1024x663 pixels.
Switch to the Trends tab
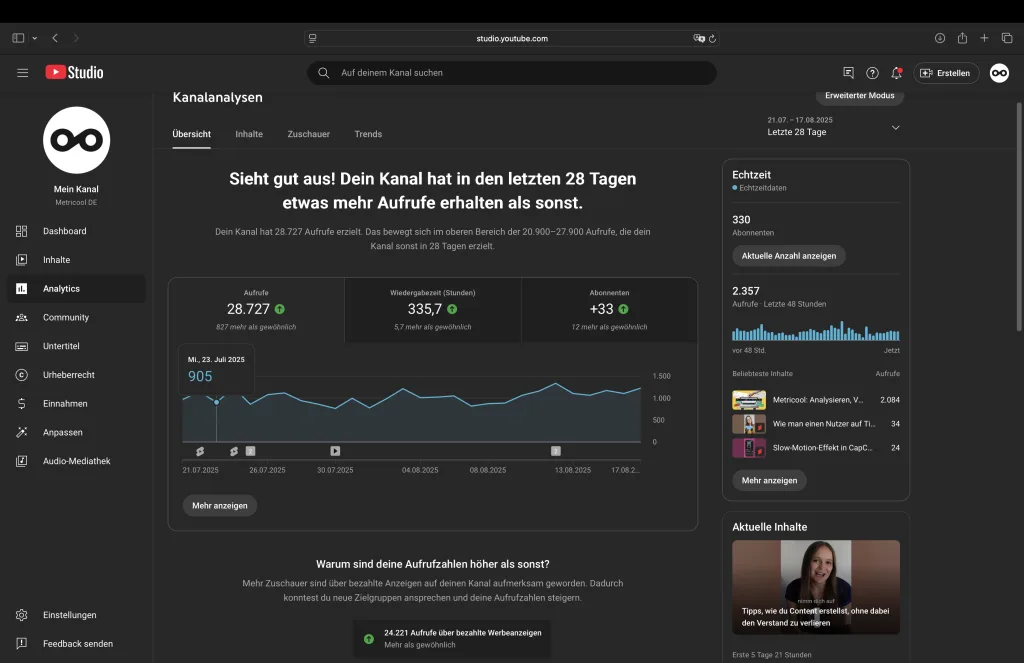tap(368, 134)
